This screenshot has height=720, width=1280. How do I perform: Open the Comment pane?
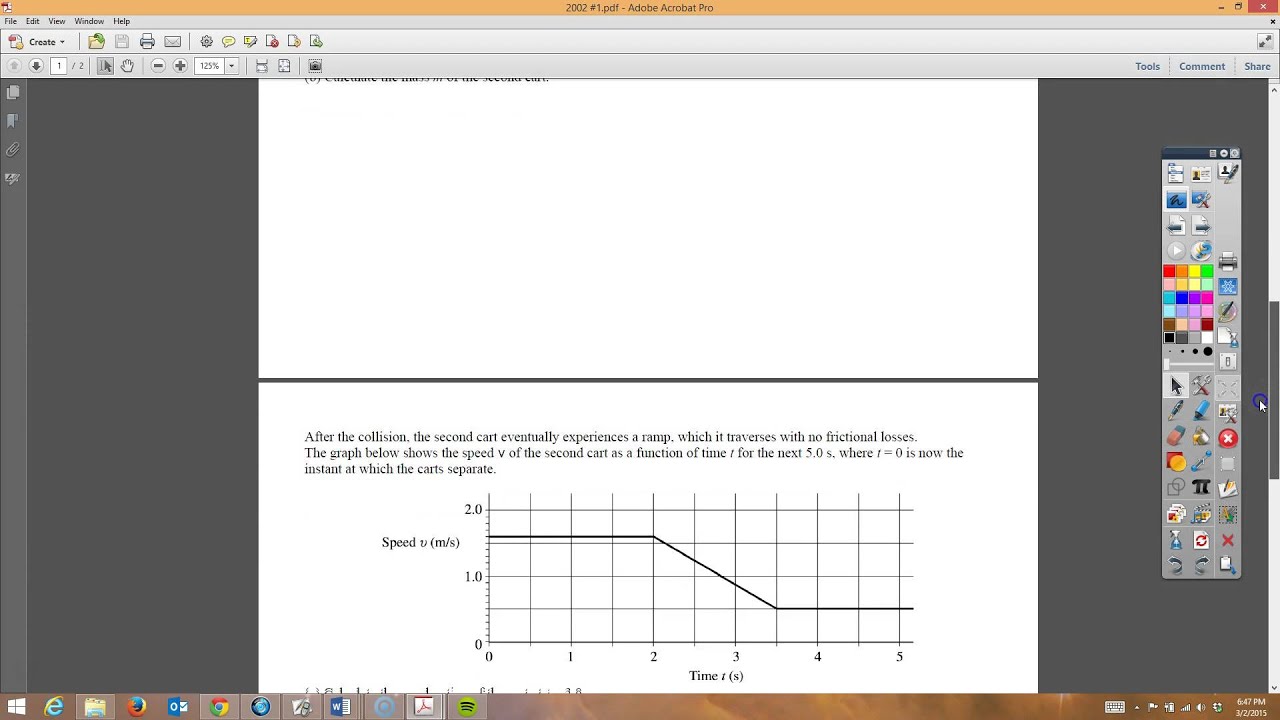[1202, 66]
